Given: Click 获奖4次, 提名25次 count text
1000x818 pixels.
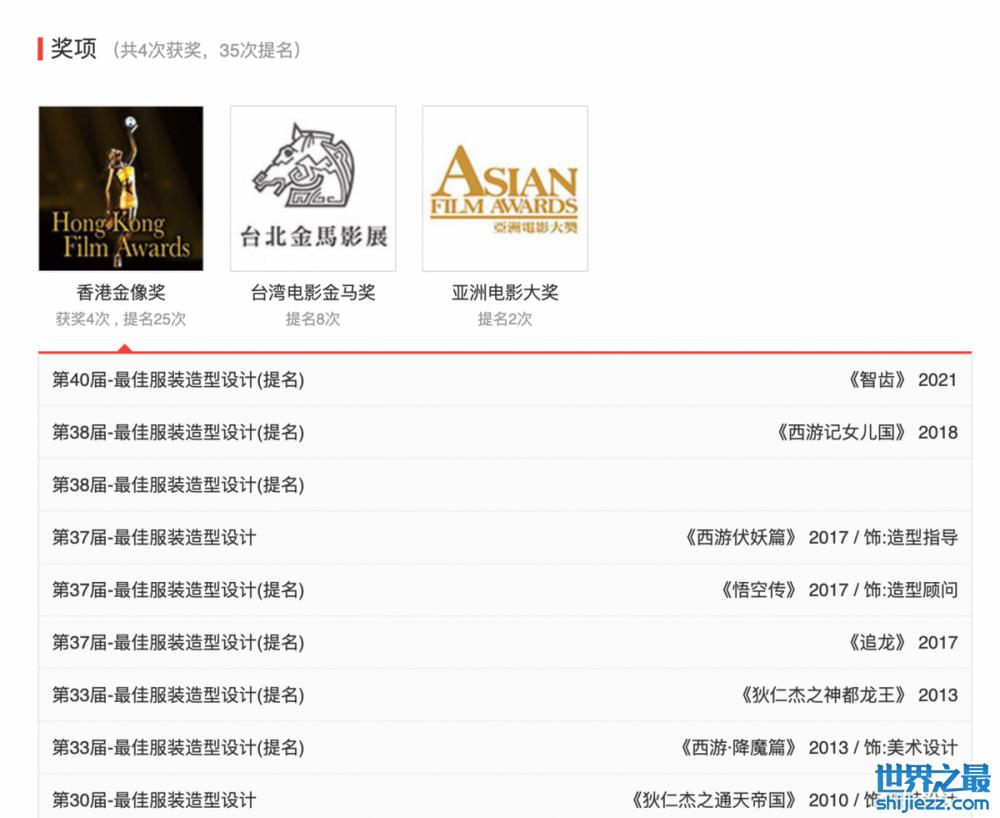Looking at the screenshot, I should pyautogui.click(x=121, y=320).
